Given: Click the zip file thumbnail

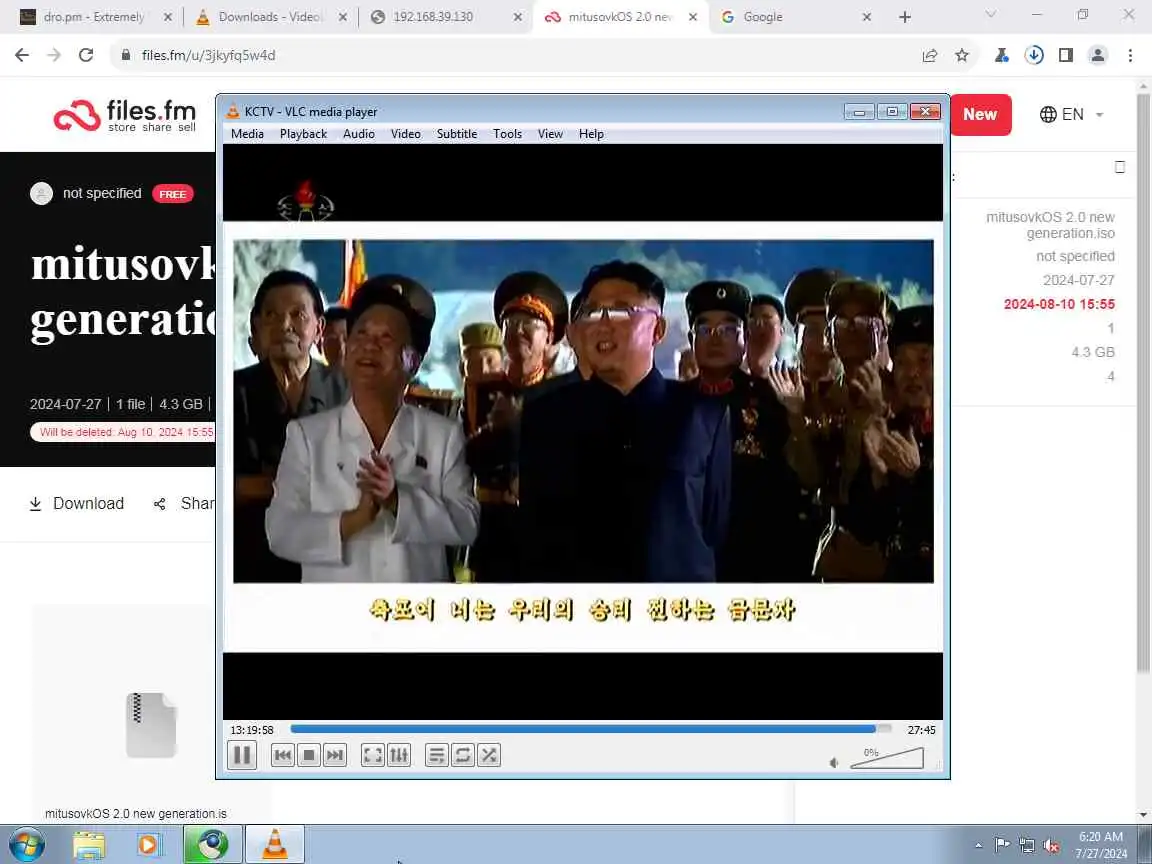Looking at the screenshot, I should pyautogui.click(x=151, y=724).
